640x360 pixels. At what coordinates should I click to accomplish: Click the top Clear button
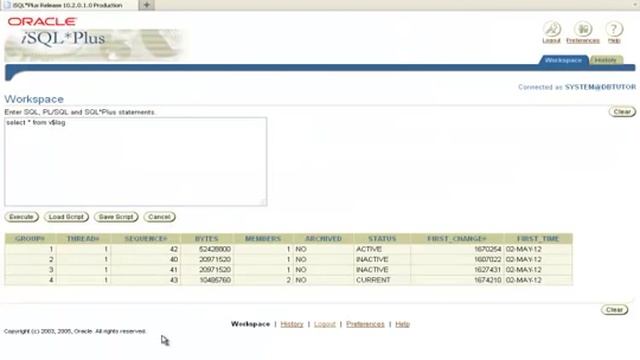[x=622, y=111]
